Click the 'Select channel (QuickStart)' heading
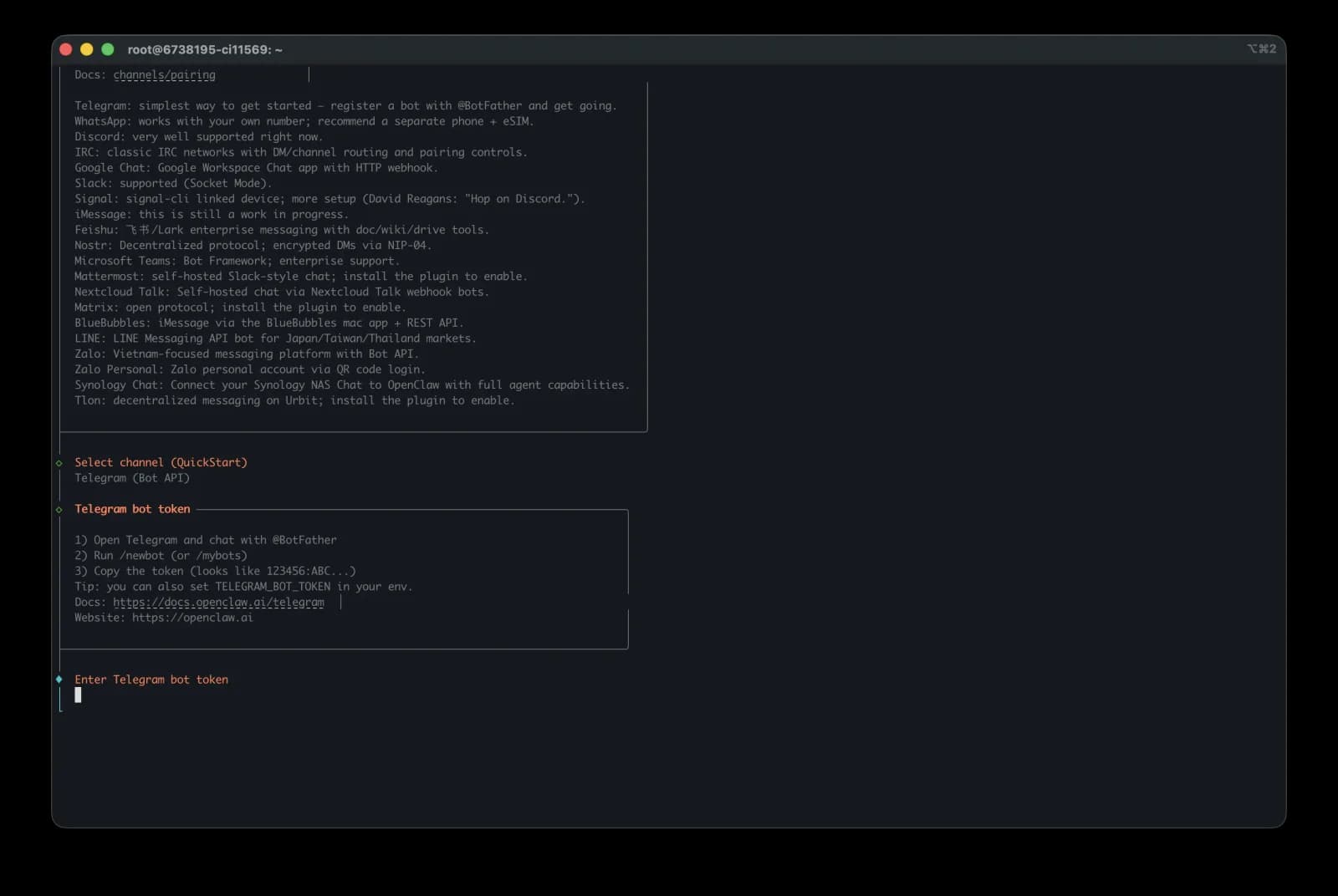 point(161,462)
